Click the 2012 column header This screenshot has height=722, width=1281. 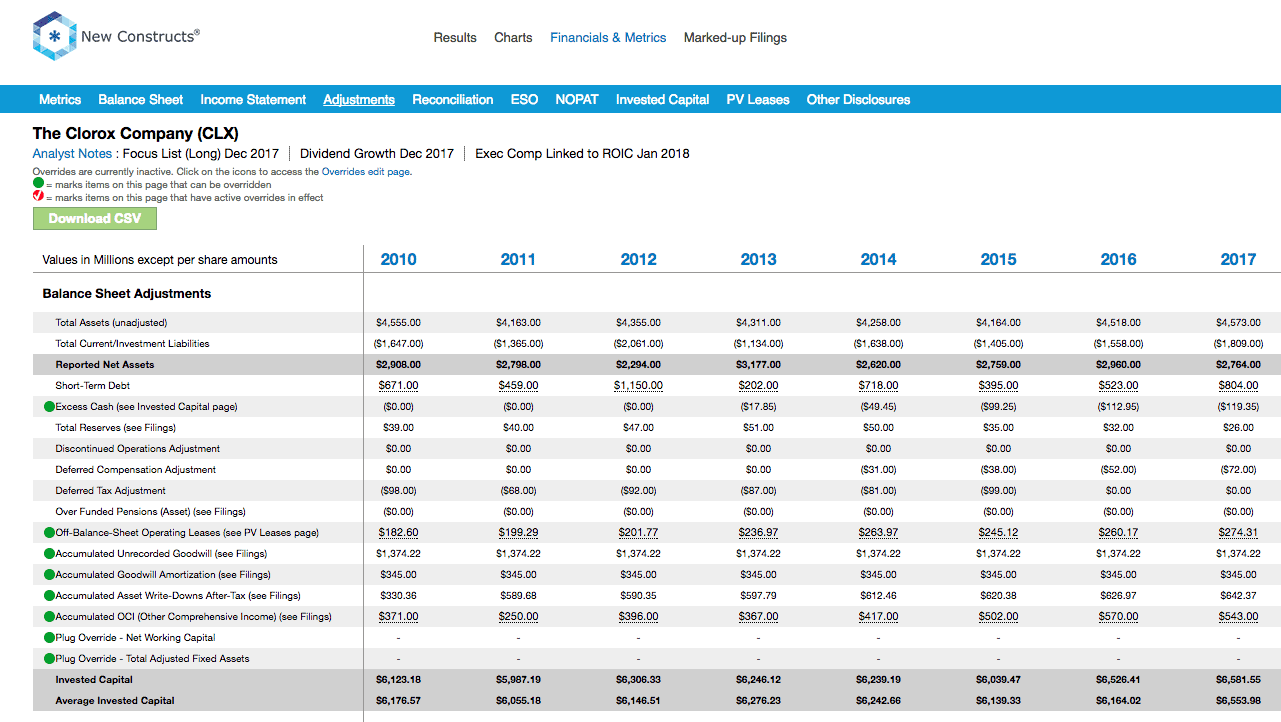coord(638,259)
